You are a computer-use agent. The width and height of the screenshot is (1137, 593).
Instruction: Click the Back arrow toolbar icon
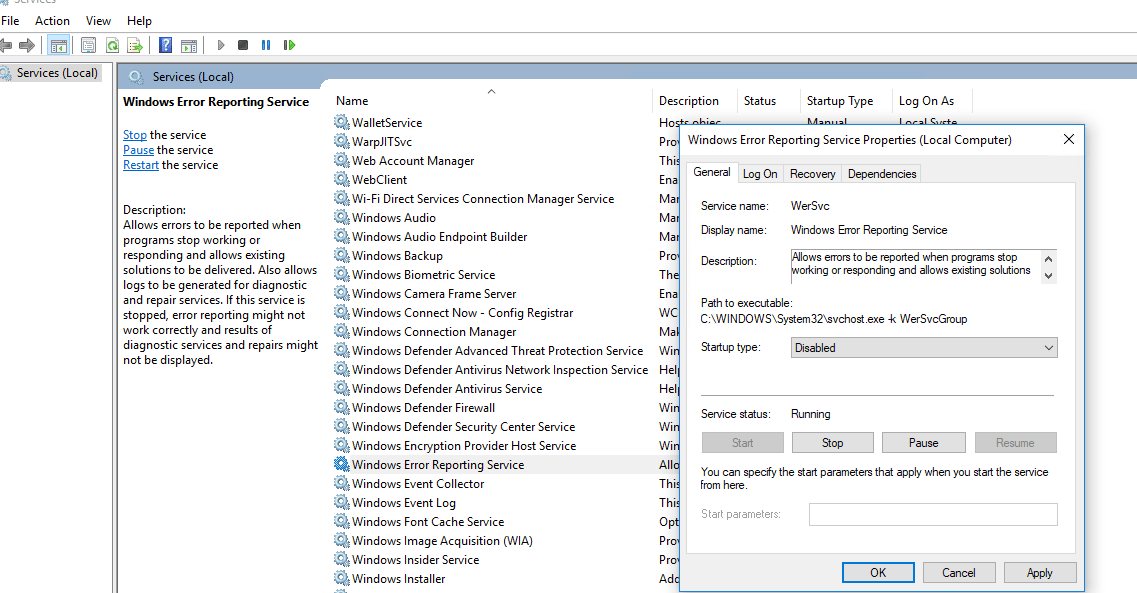click(6, 46)
